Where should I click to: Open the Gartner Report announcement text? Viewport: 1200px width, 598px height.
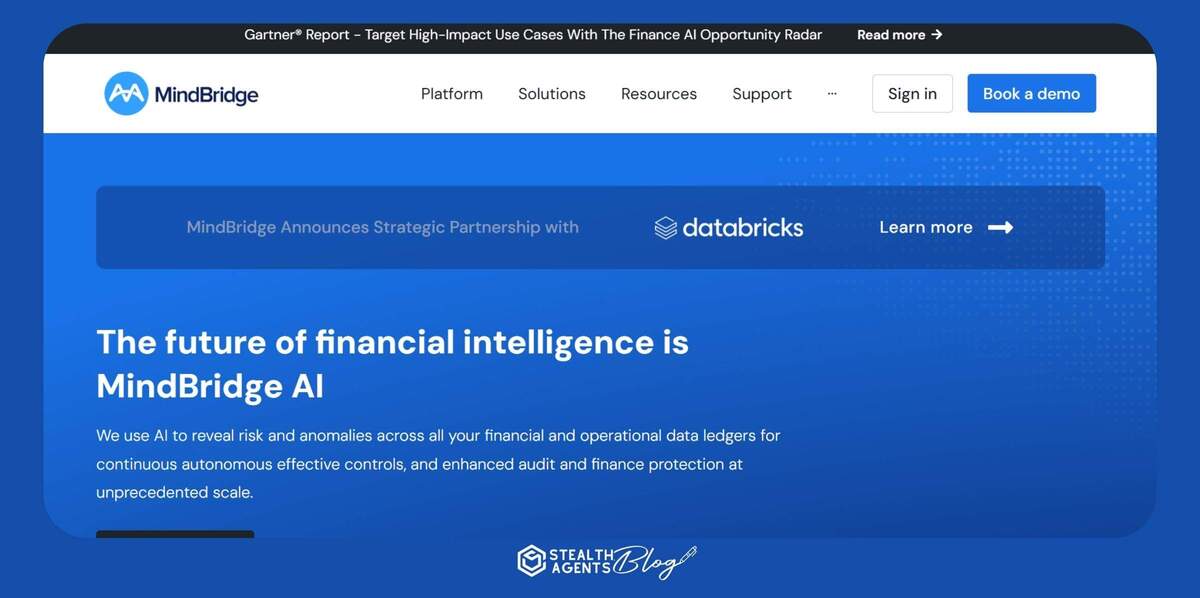pos(533,35)
